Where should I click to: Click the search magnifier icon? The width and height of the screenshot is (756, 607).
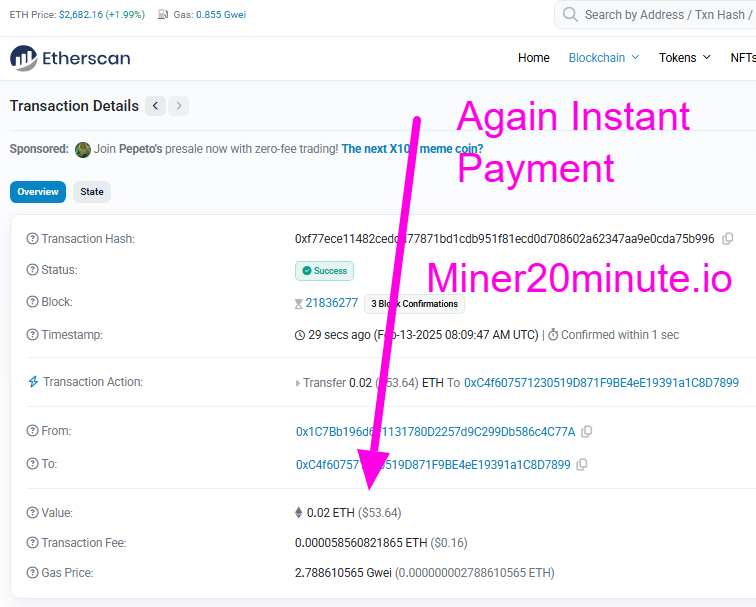coord(570,14)
